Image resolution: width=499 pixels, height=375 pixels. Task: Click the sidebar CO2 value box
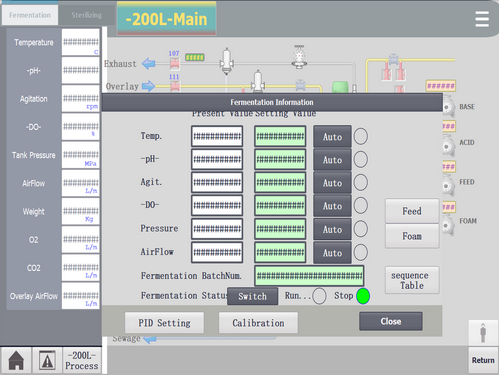click(x=81, y=268)
